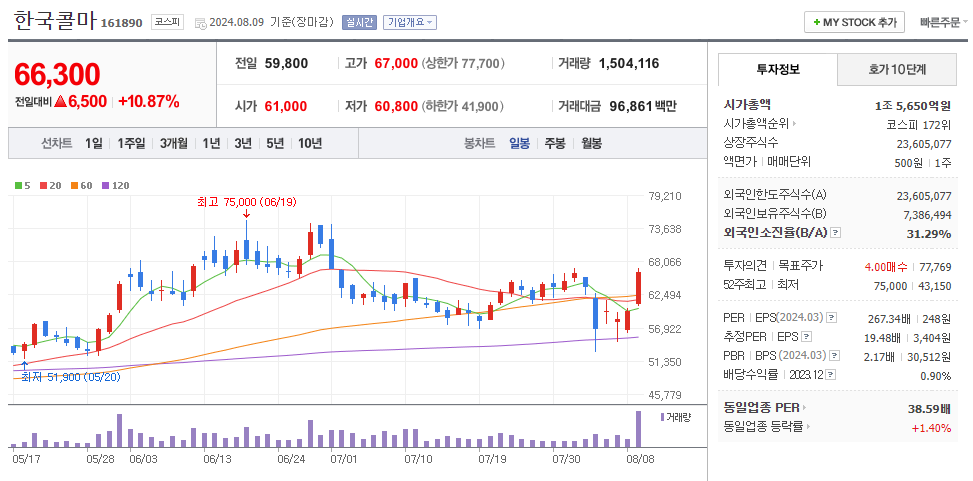The image size is (973, 481).
Task: Click the latest red candlestick on the chart
Action: click(x=638, y=287)
